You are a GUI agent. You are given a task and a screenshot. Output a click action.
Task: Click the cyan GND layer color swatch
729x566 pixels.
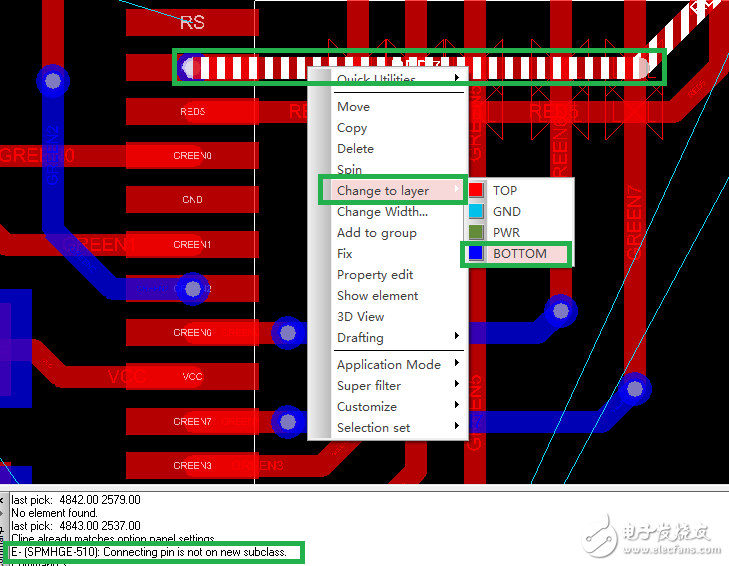tap(476, 211)
